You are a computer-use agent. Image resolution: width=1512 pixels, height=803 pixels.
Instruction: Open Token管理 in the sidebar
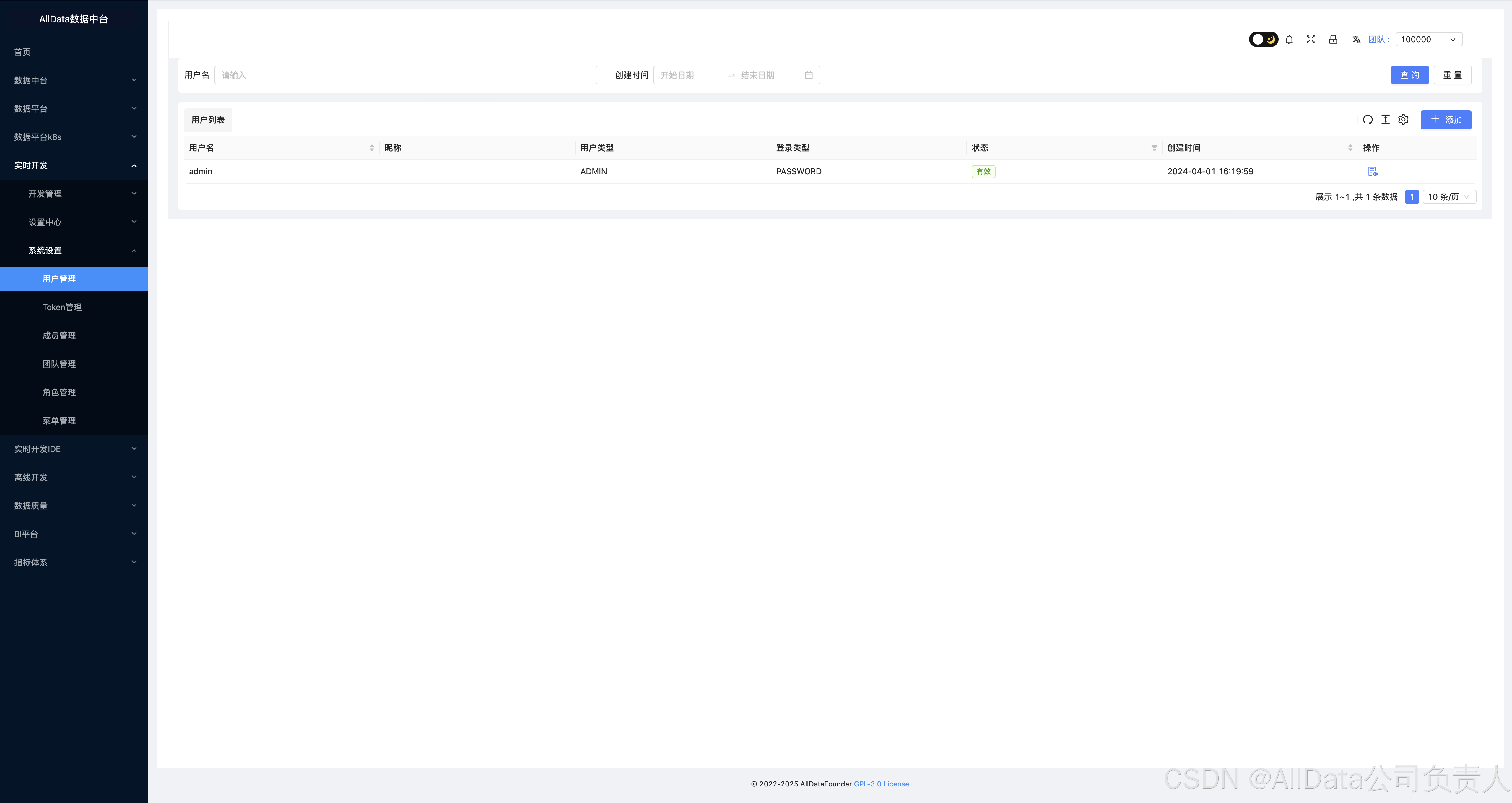(62, 307)
